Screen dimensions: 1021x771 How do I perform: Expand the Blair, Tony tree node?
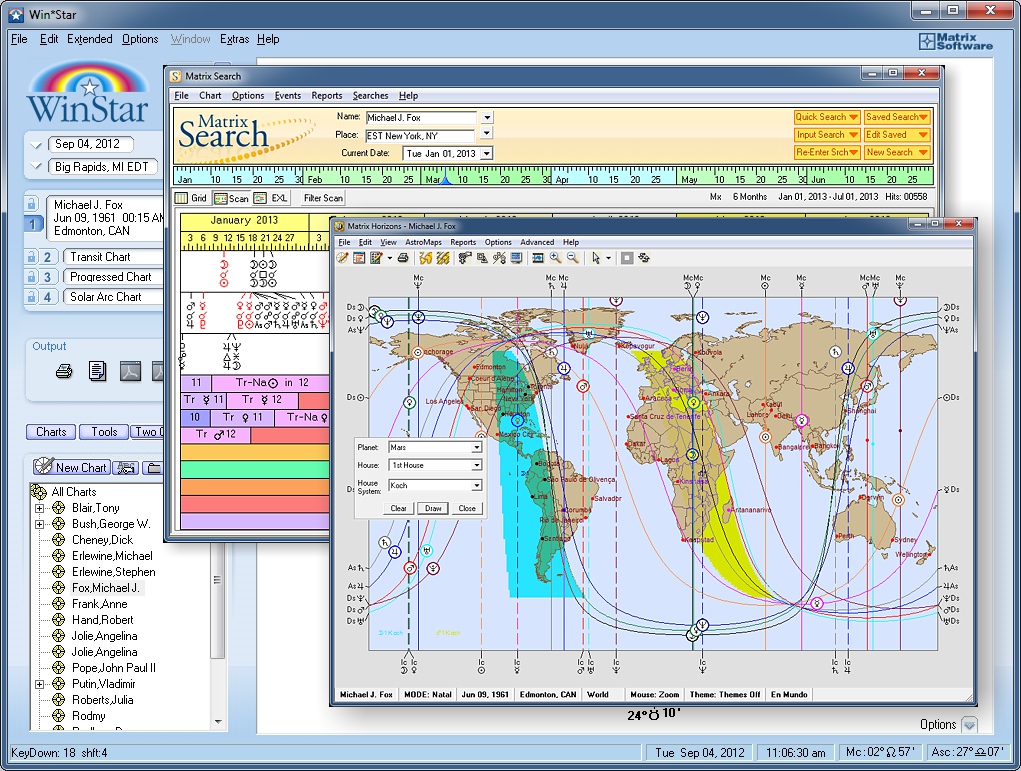(39, 508)
